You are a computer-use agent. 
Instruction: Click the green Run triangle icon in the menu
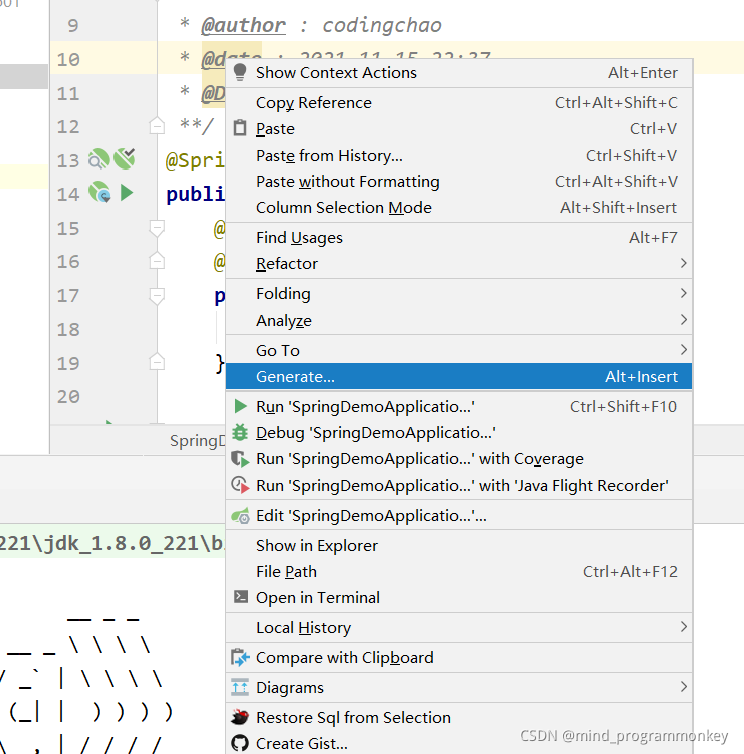tap(240, 406)
